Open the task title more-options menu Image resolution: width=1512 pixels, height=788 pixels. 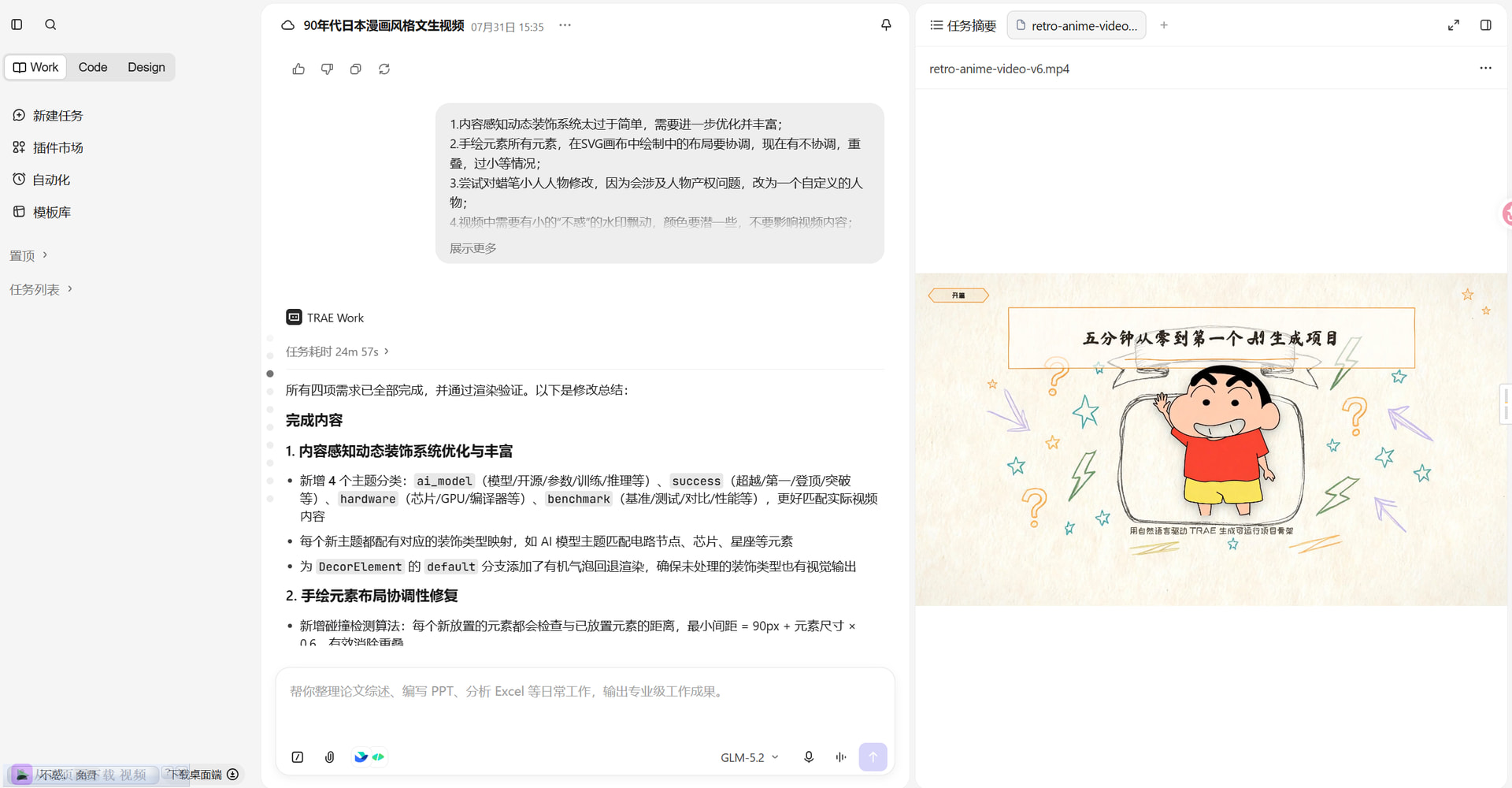[x=565, y=25]
